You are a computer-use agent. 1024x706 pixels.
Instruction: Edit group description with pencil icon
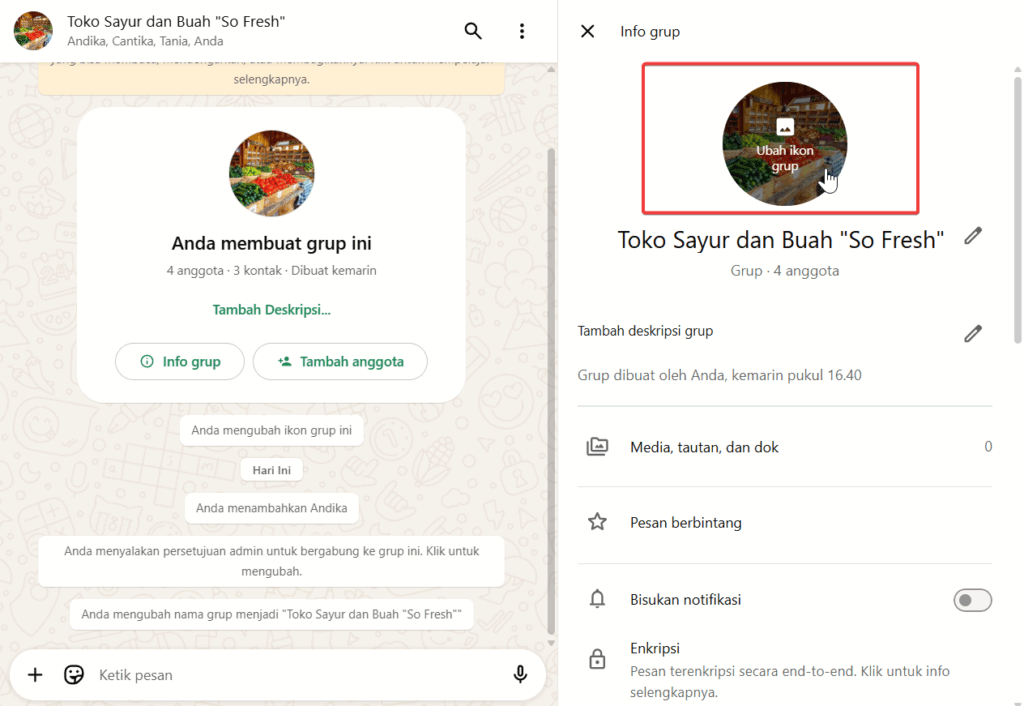click(x=972, y=333)
